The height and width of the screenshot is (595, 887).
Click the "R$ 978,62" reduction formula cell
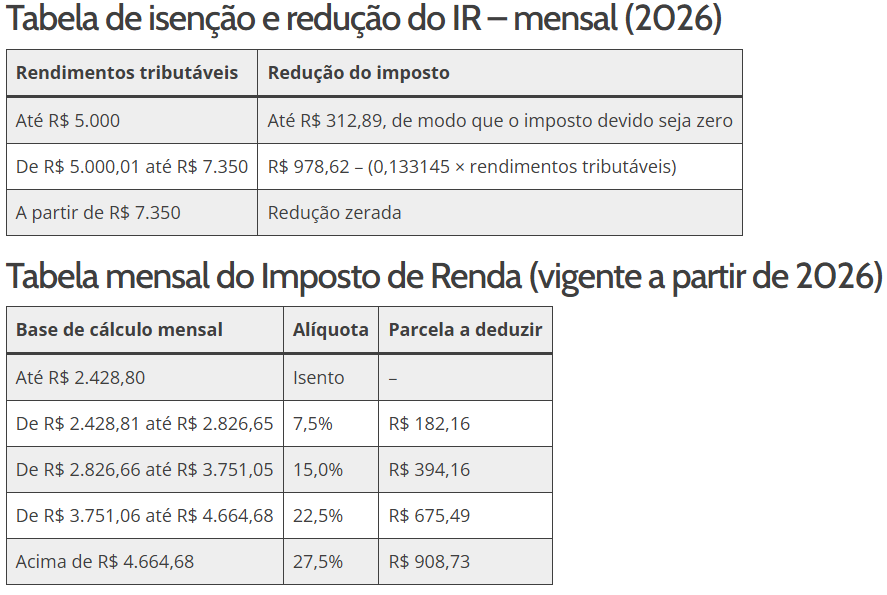(x=472, y=167)
